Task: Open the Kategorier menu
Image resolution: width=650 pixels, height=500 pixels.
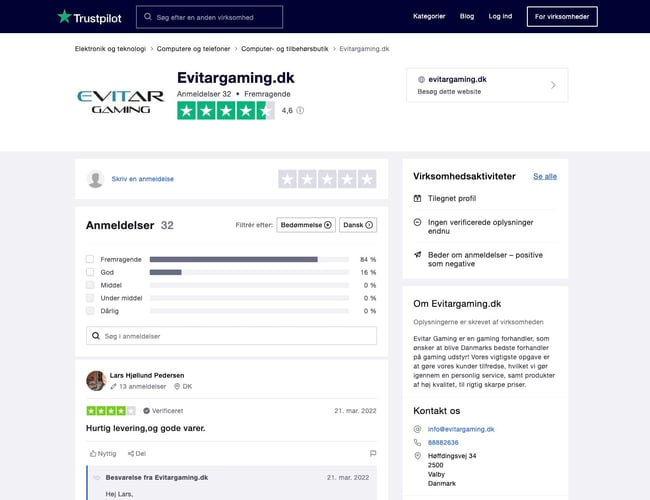Action: (429, 16)
